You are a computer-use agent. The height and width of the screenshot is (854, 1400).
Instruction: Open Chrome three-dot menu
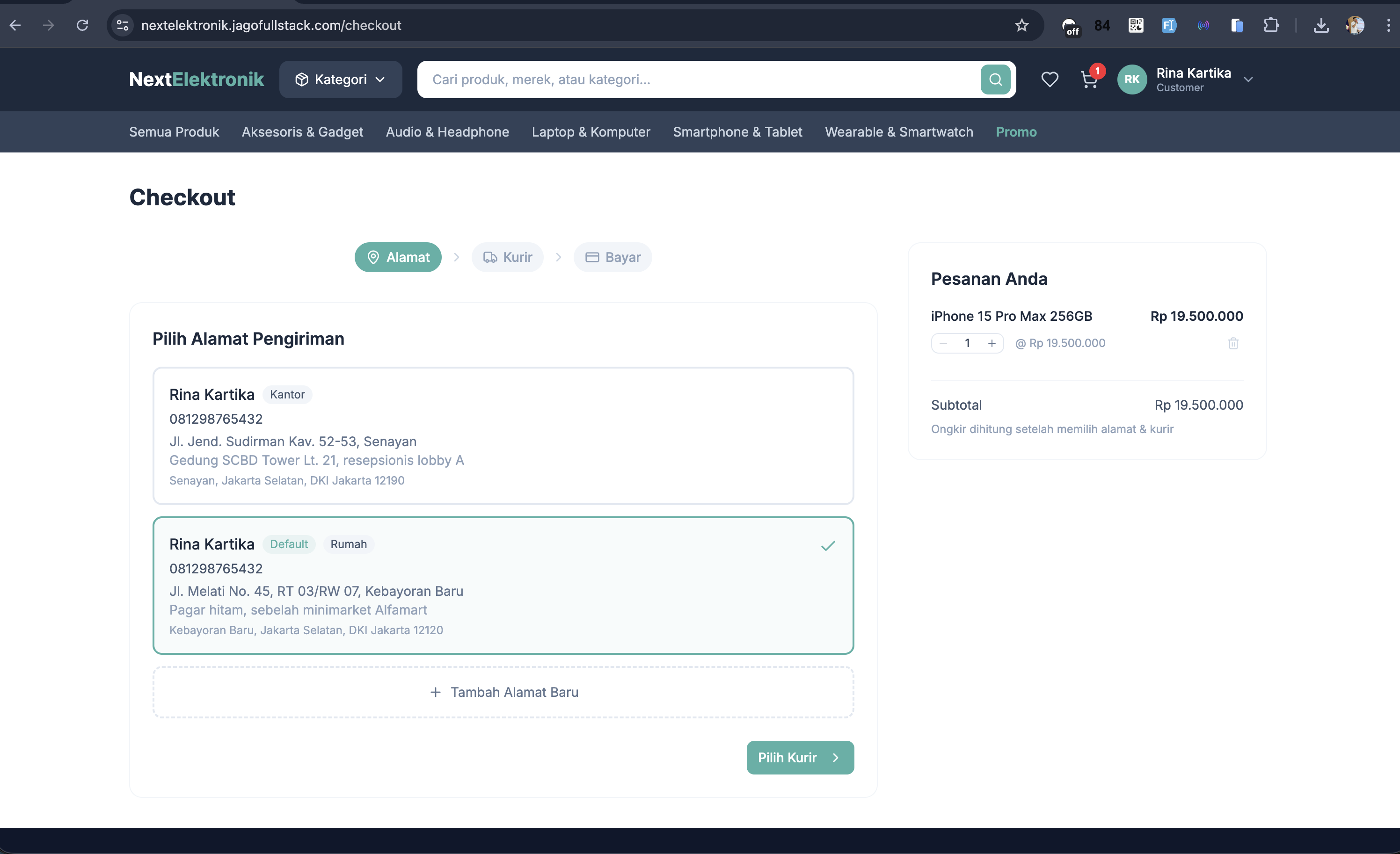coord(1388,25)
